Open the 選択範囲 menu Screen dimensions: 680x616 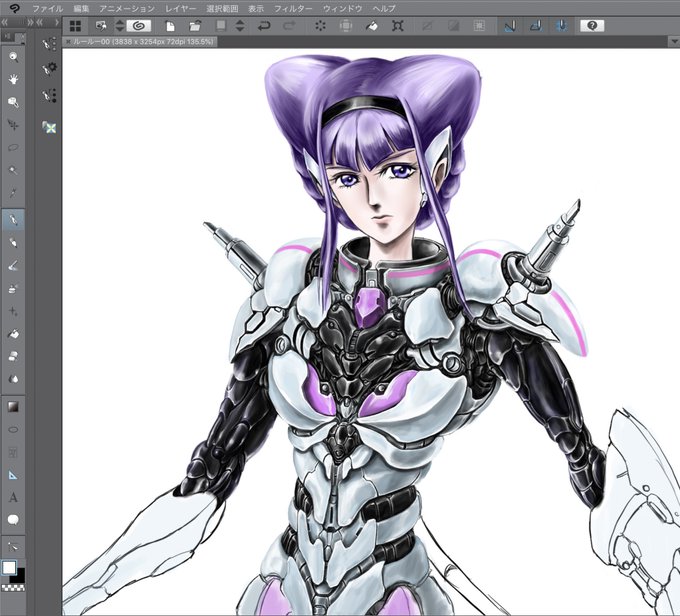(222, 8)
